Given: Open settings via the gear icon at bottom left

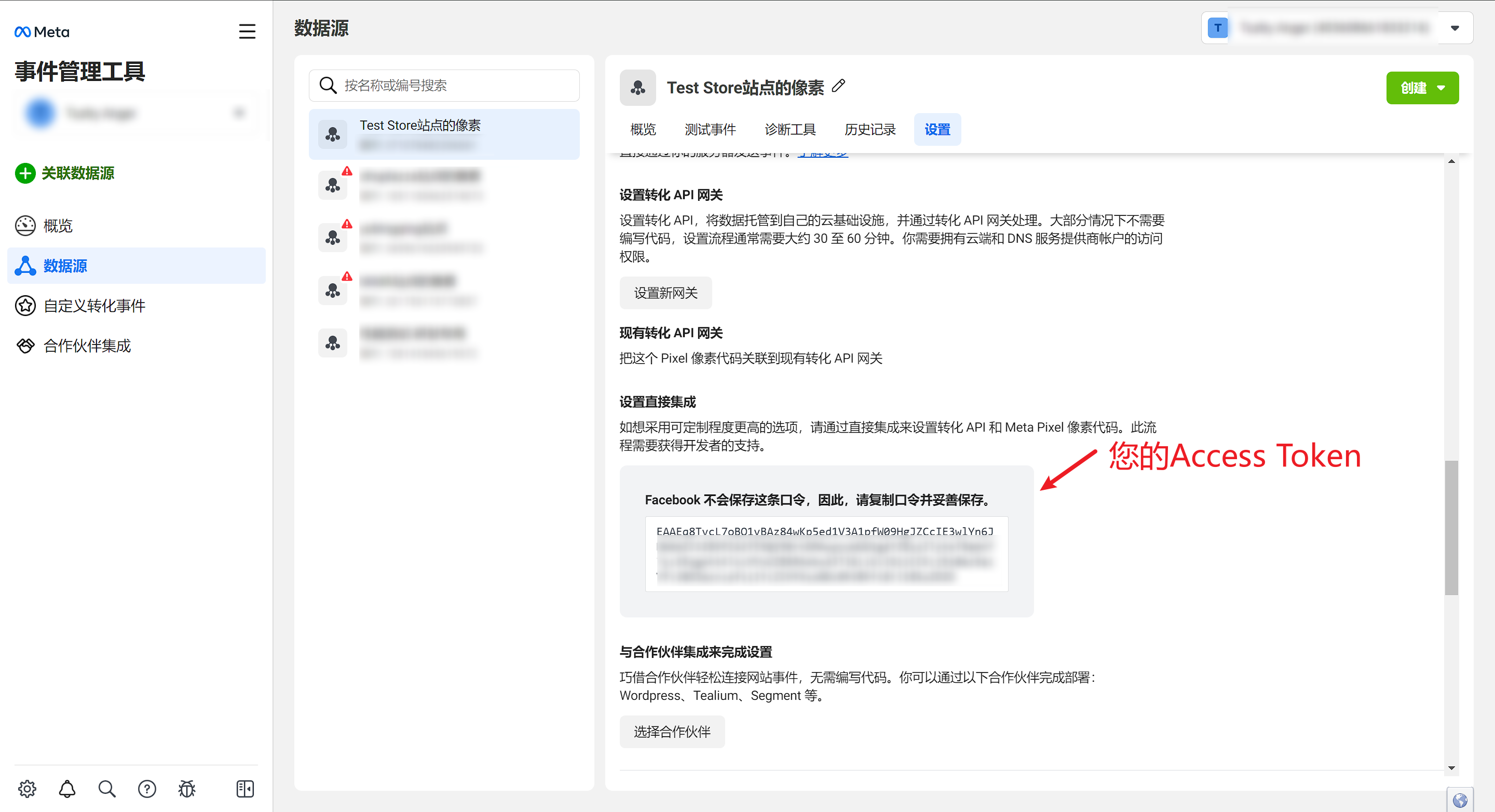Looking at the screenshot, I should click(28, 789).
